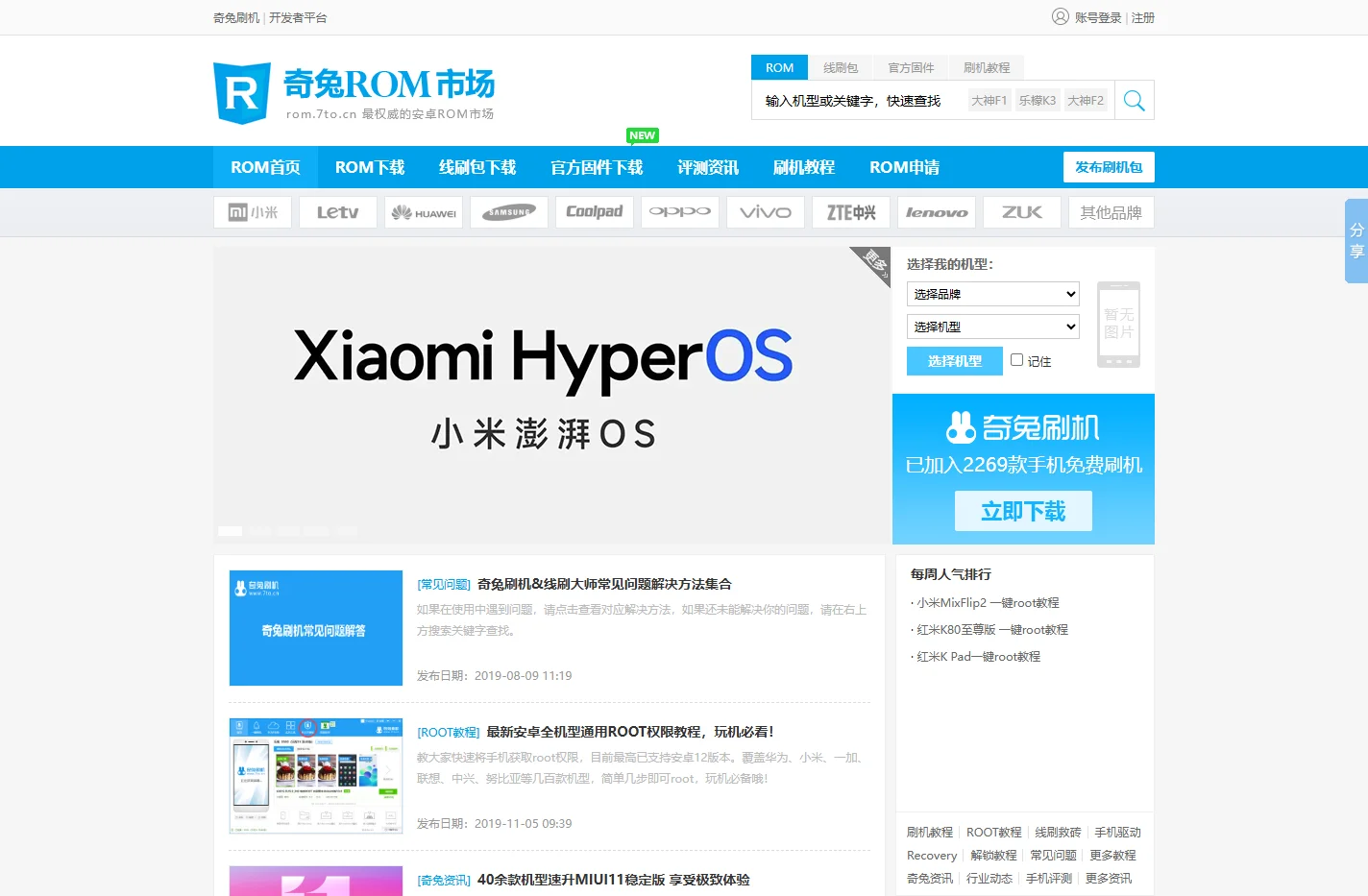Screen dimensions: 1368x896
Task: Switch to the 刷机教程 search tab
Action: (x=987, y=67)
